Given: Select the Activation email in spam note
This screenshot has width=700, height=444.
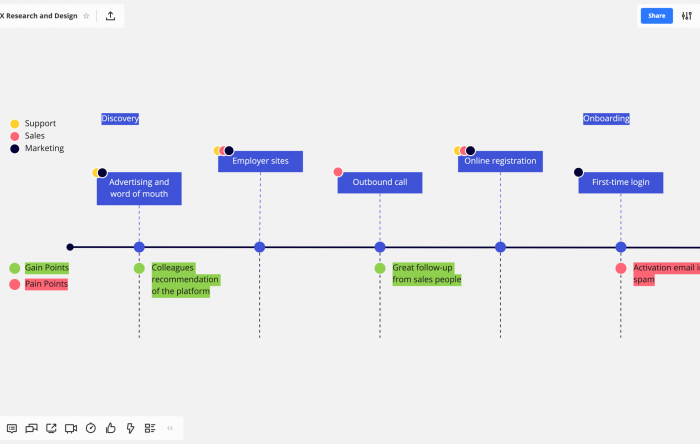Looking at the screenshot, I should coord(666,274).
